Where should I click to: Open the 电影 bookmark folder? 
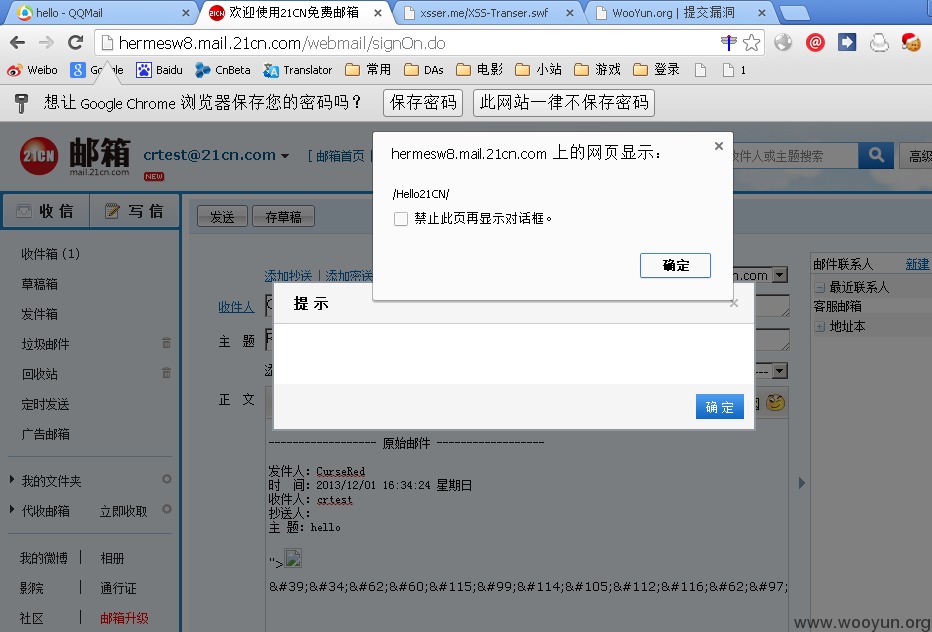(479, 70)
